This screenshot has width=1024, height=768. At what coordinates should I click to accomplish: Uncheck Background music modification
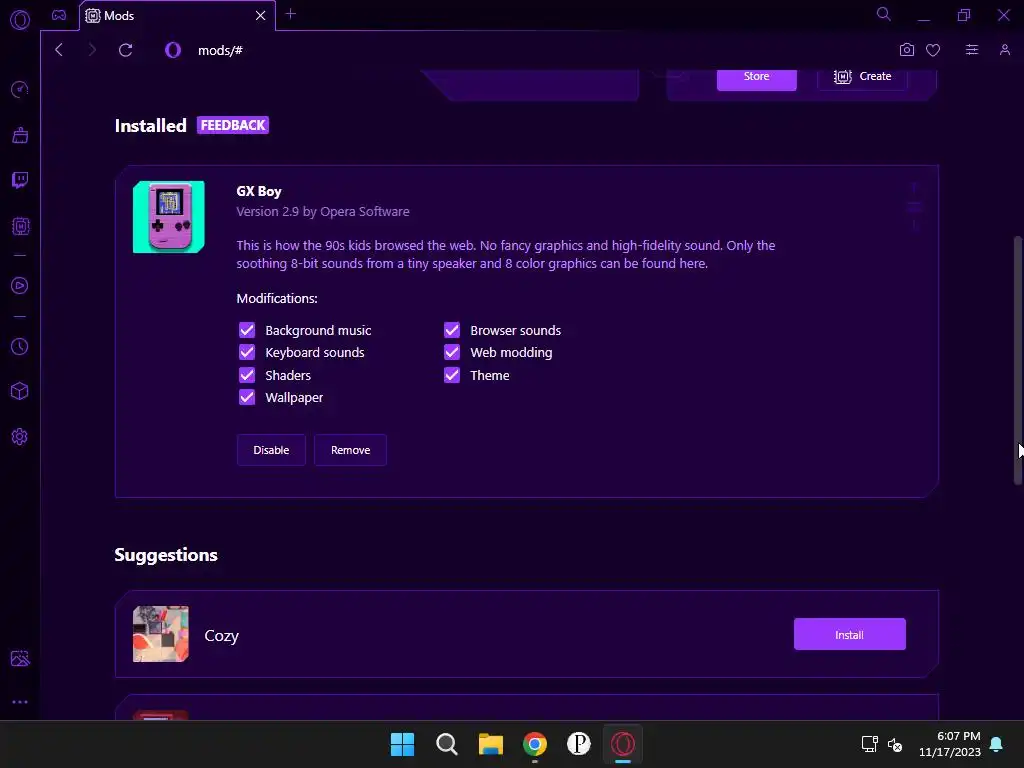click(247, 330)
